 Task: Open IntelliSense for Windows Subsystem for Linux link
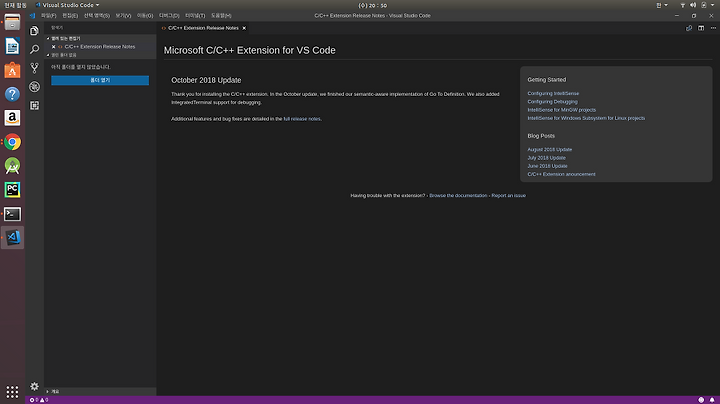tap(586, 118)
